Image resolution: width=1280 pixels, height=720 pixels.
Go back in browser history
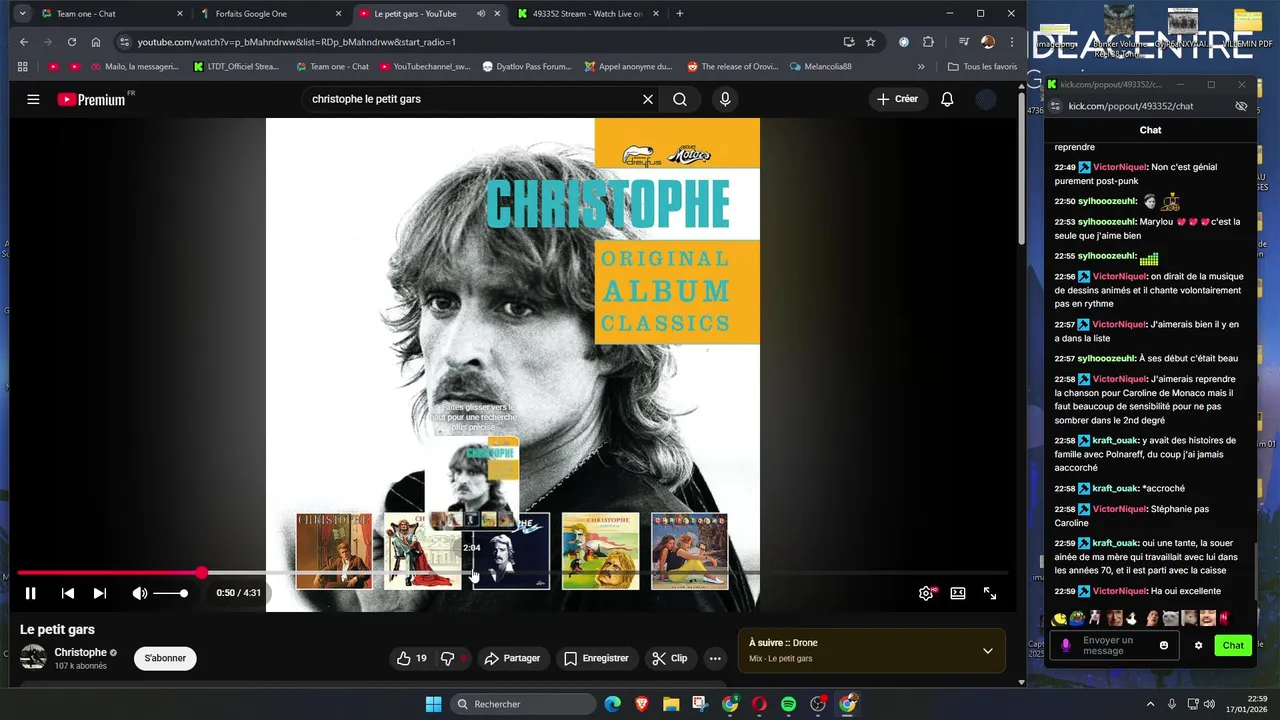tap(23, 42)
